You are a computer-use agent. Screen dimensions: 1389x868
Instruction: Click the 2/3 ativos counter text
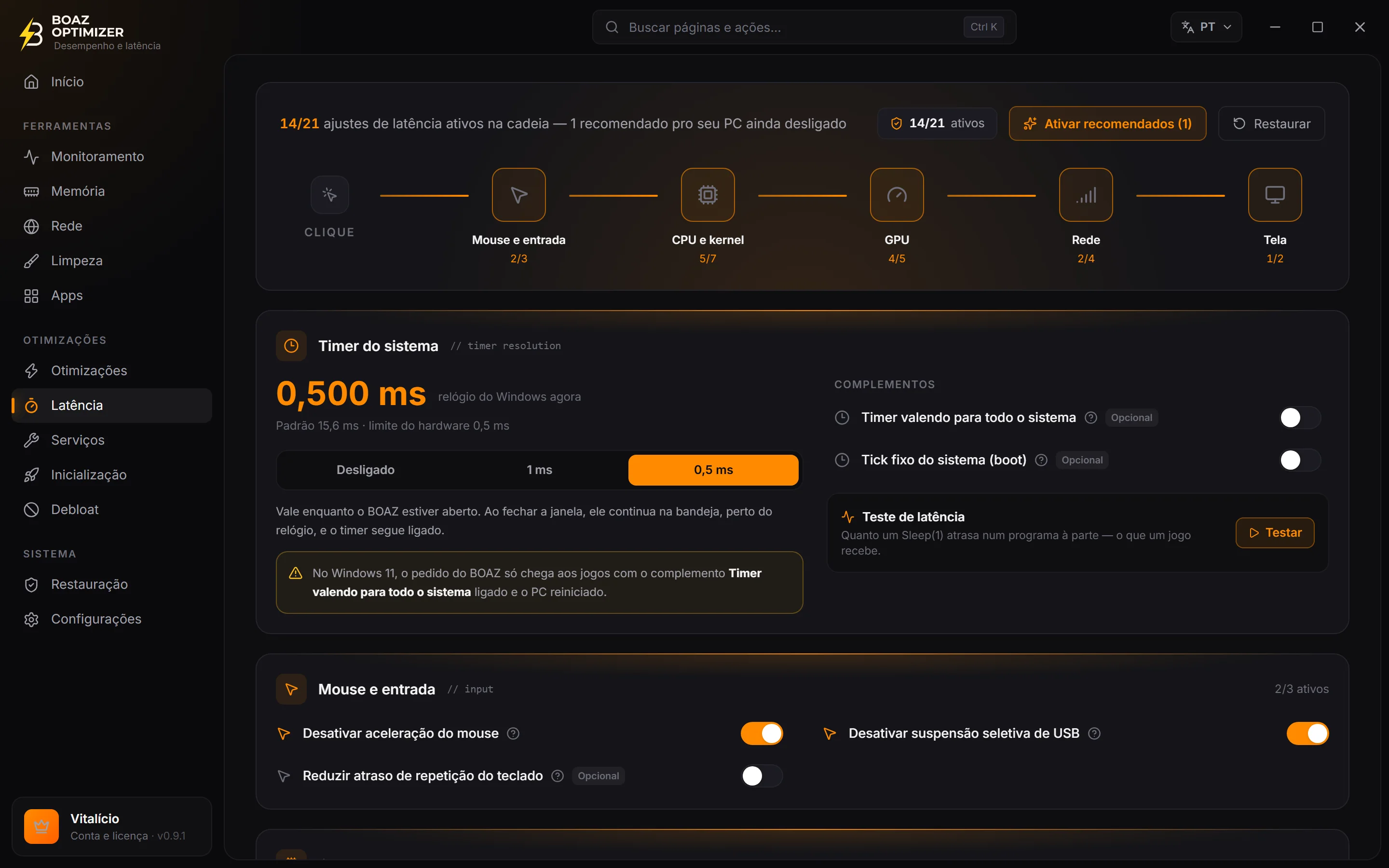pyautogui.click(x=1302, y=689)
